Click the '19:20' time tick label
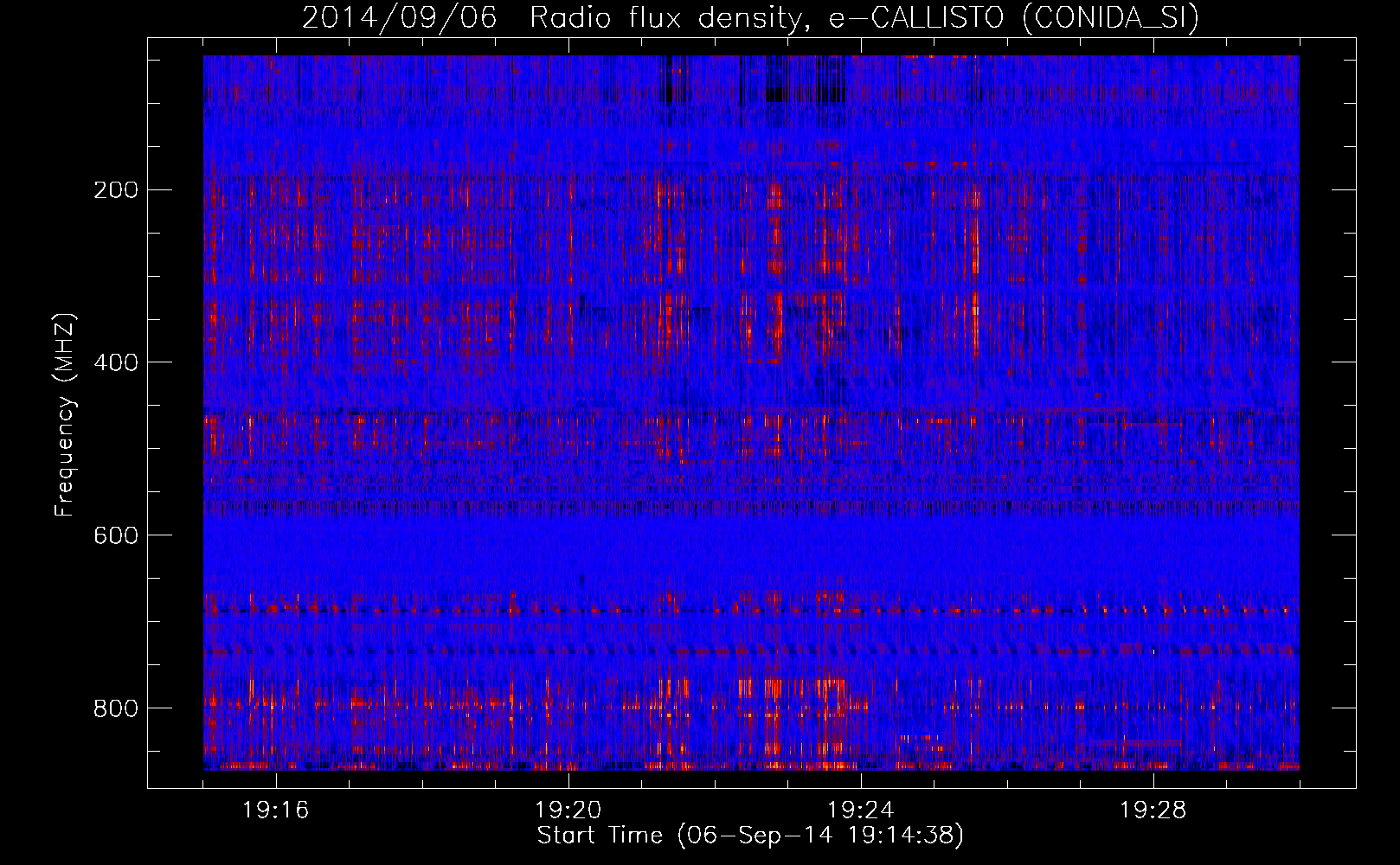The width and height of the screenshot is (1400, 865). coord(568,810)
